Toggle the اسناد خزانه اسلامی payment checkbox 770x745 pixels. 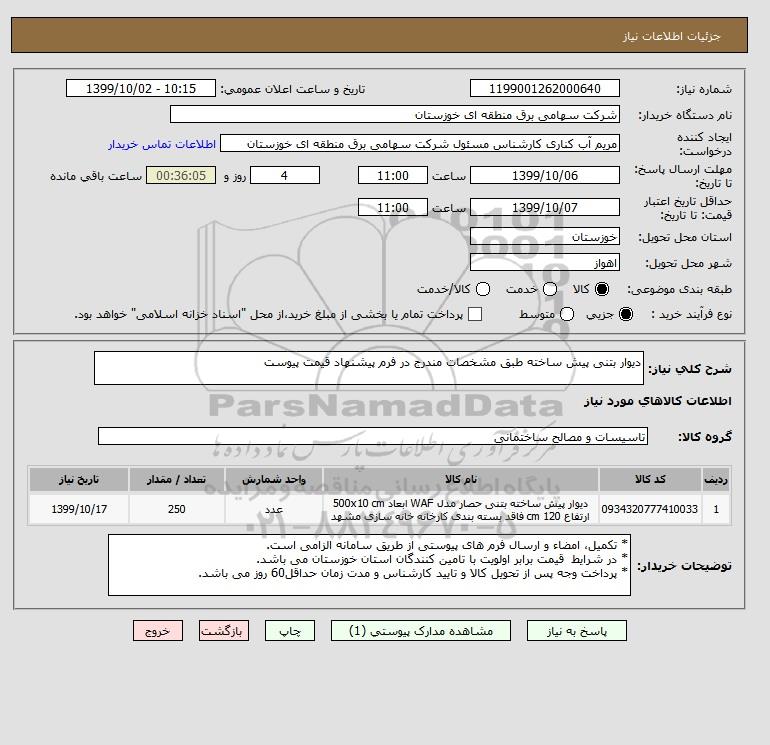475,314
